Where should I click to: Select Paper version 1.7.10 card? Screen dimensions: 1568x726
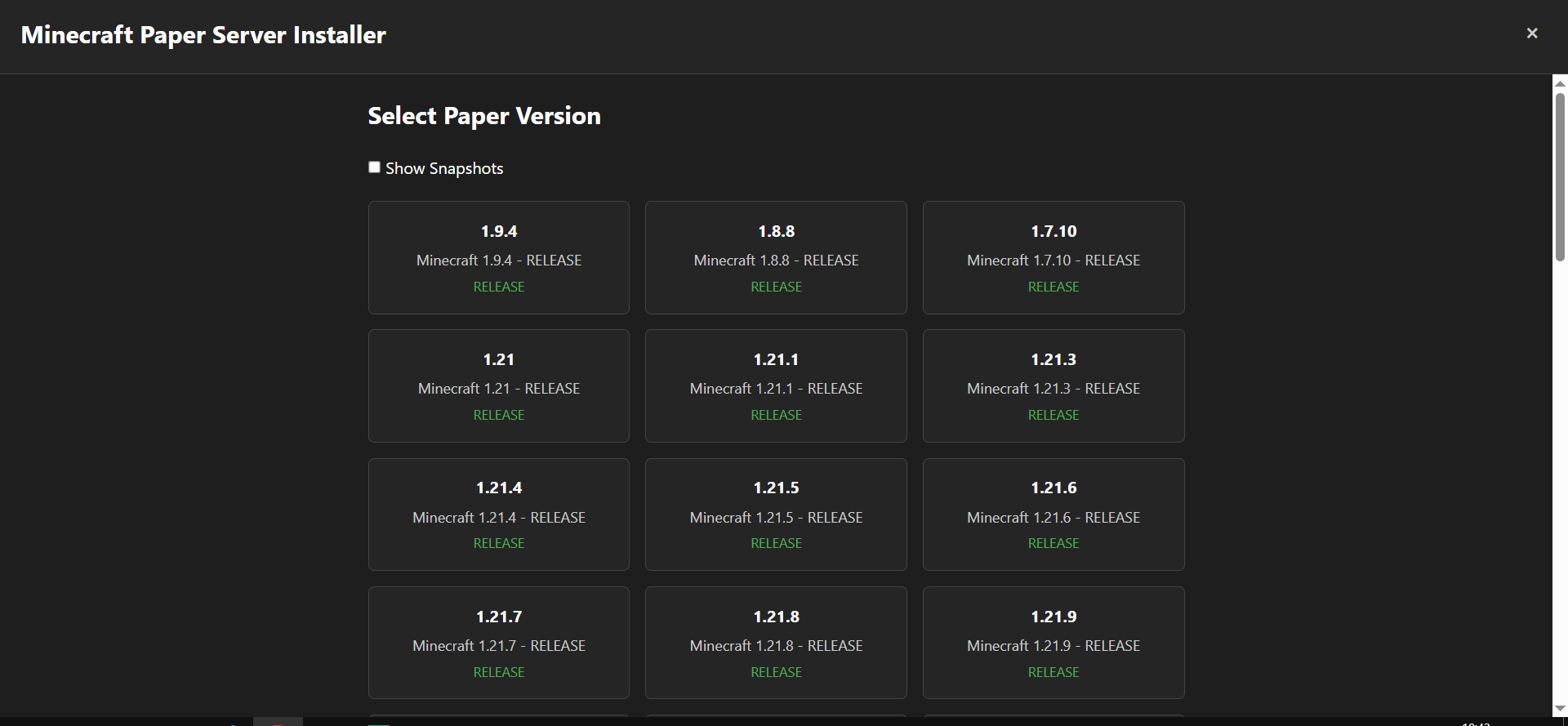1053,257
